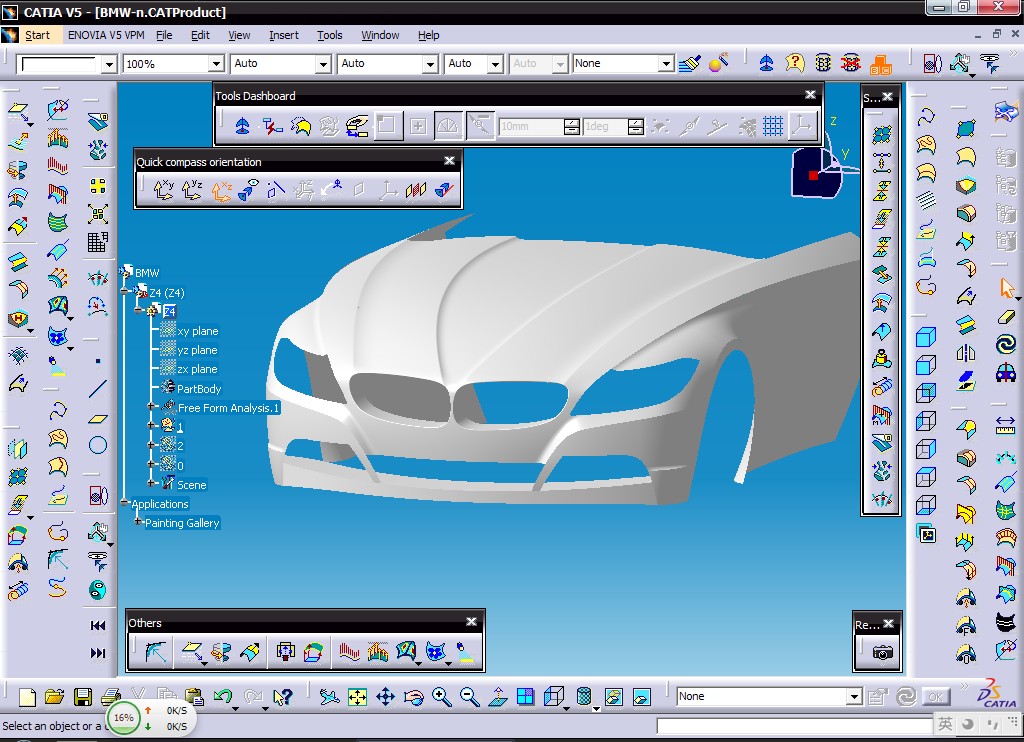The height and width of the screenshot is (742, 1024).
Task: Click the 1deg stepper in Tools Dashboard
Action: (635, 126)
